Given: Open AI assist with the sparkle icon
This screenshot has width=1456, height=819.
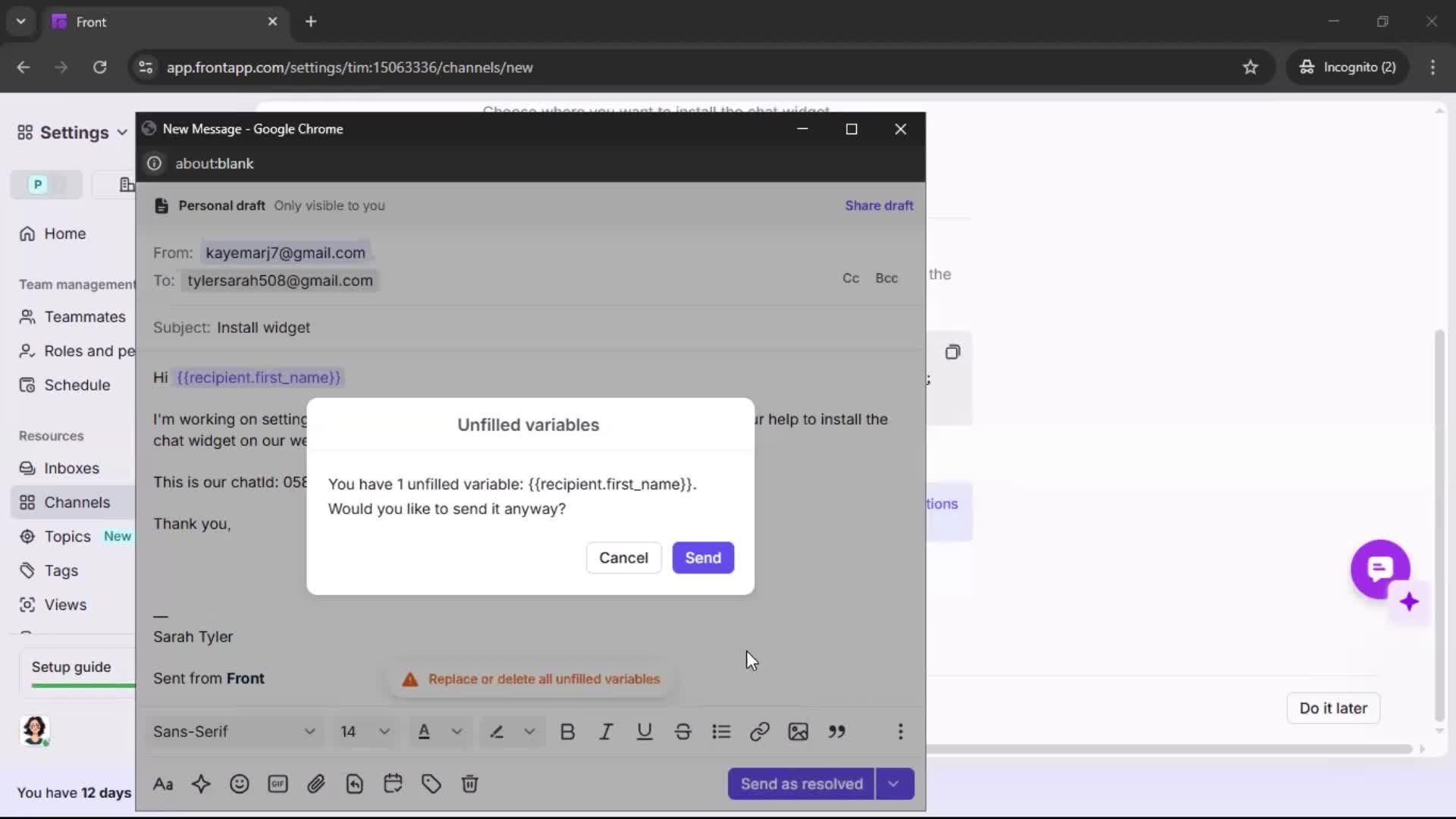Looking at the screenshot, I should pos(201,783).
